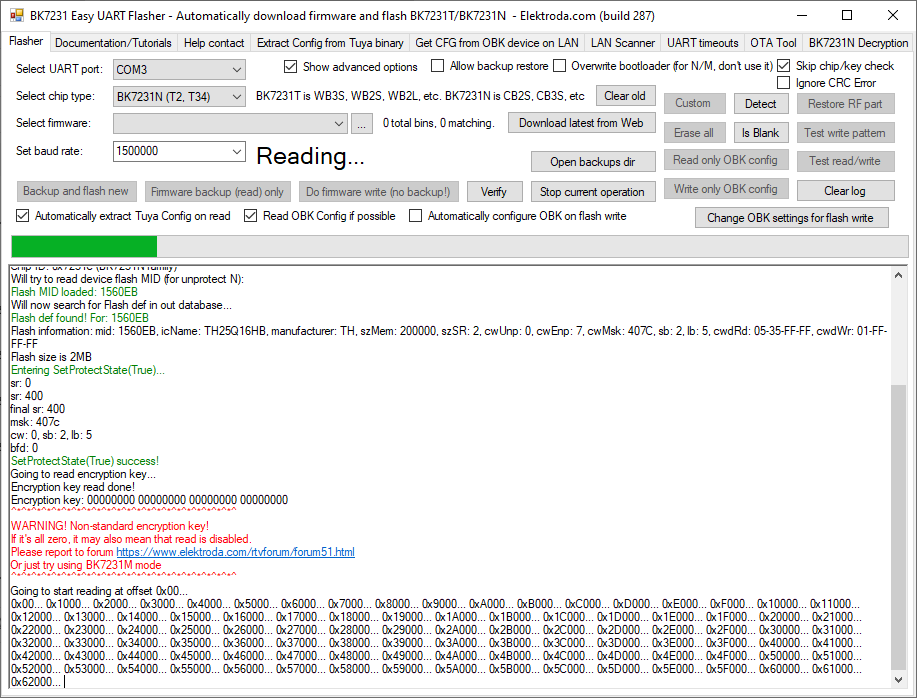Image resolution: width=917 pixels, height=698 pixels.
Task: Maximize the flasher window
Action: pos(847,15)
